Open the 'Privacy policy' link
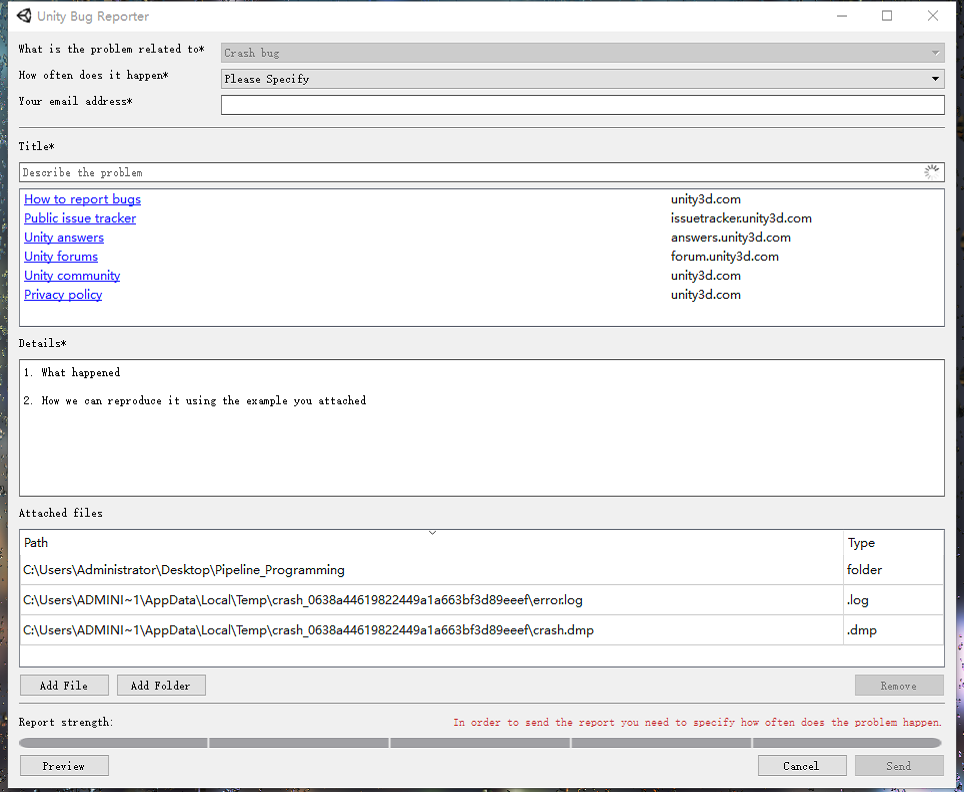Image resolution: width=964 pixels, height=792 pixels. pyautogui.click(x=63, y=295)
